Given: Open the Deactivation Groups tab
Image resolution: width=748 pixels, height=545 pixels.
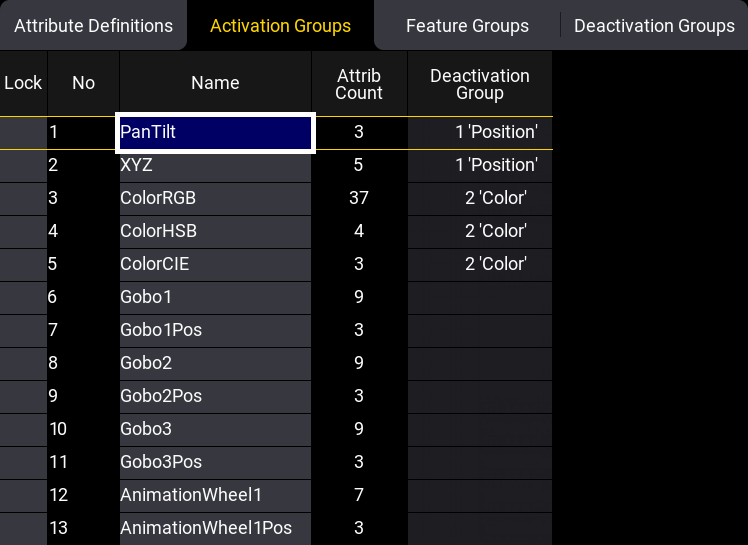Looking at the screenshot, I should [x=654, y=26].
